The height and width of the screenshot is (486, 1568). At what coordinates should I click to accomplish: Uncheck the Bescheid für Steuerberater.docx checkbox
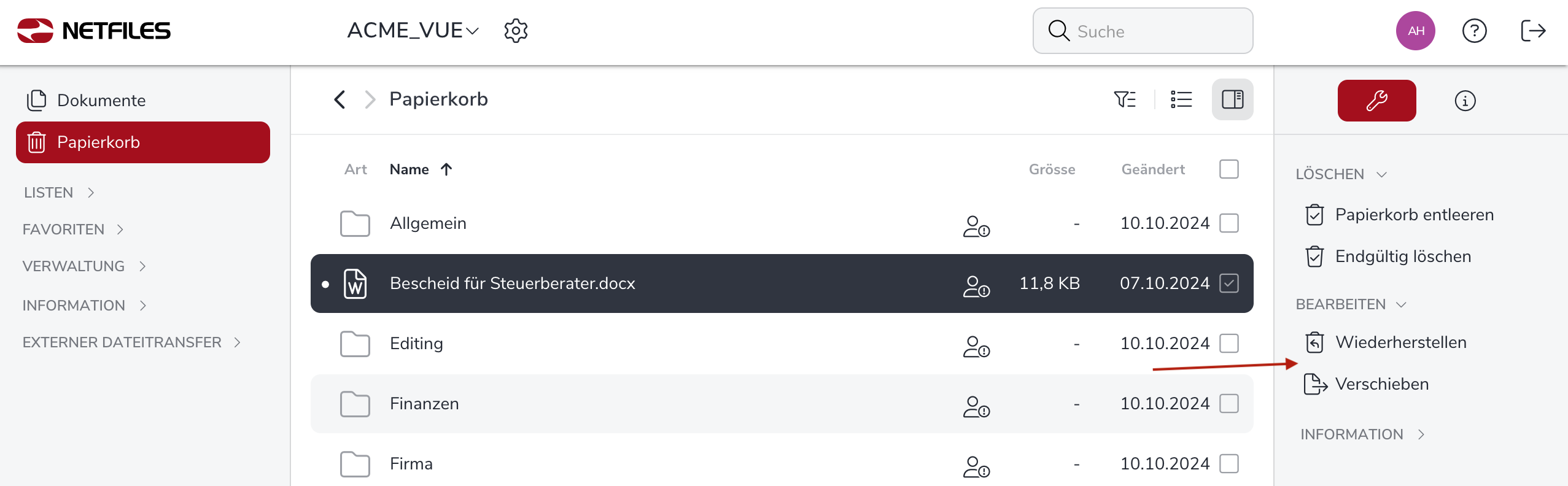(x=1228, y=283)
